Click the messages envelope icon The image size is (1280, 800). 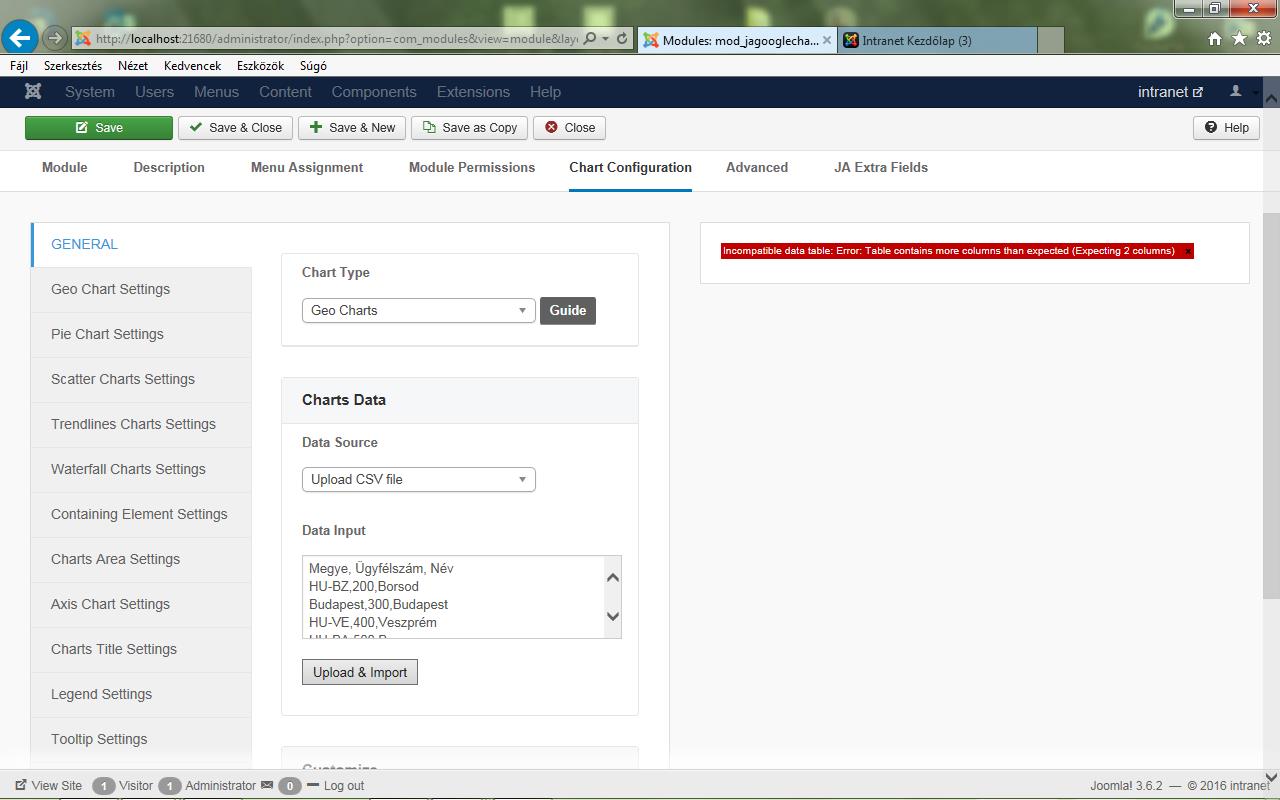(267, 785)
